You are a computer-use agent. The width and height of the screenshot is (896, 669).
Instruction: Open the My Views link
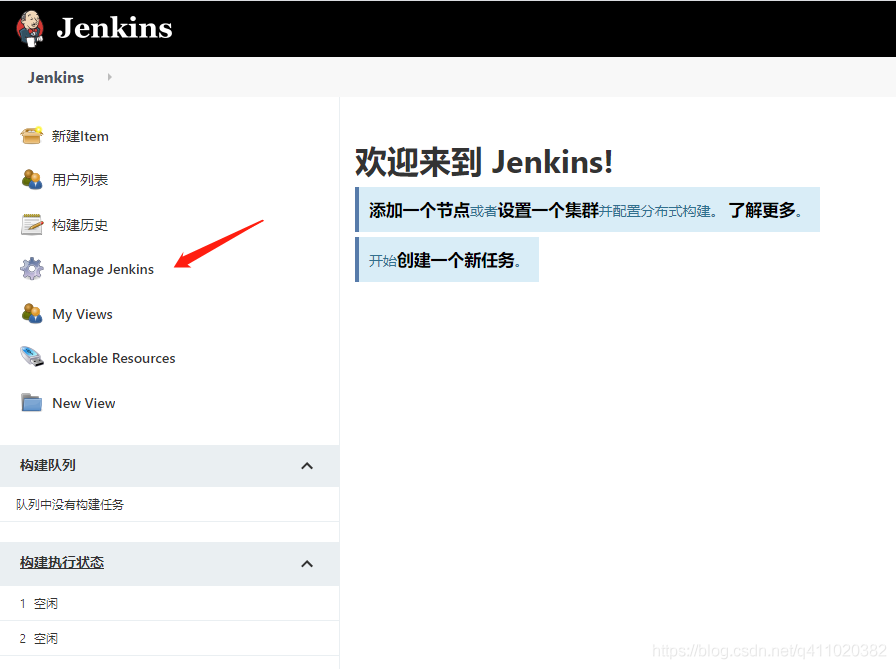click(x=82, y=314)
